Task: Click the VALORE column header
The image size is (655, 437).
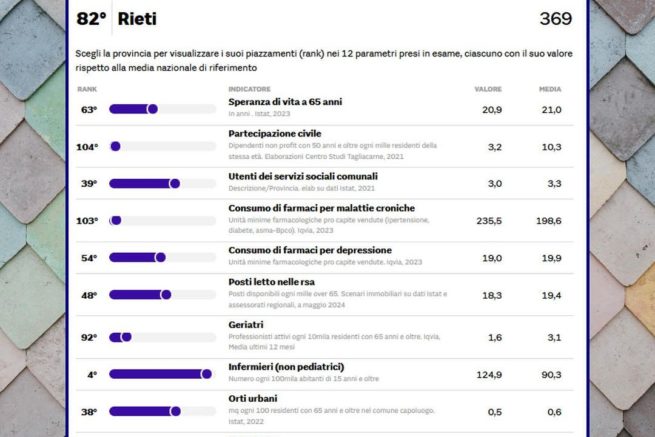Action: [488, 89]
